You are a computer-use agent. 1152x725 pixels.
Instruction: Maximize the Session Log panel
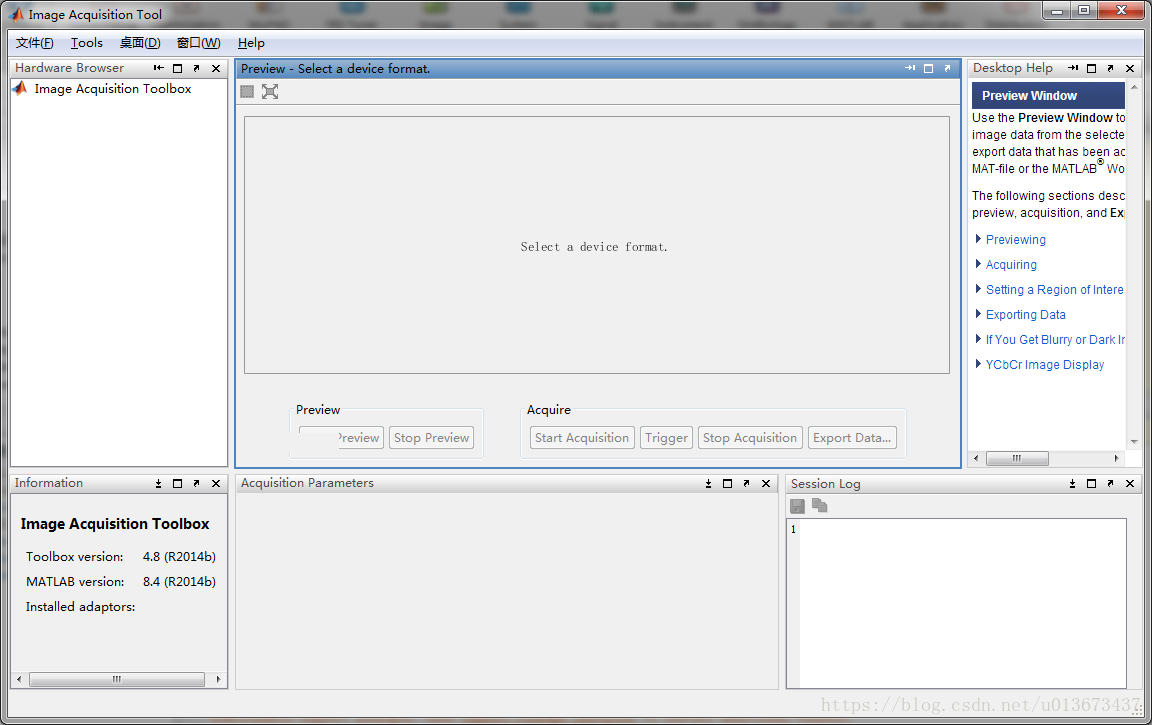click(1092, 483)
